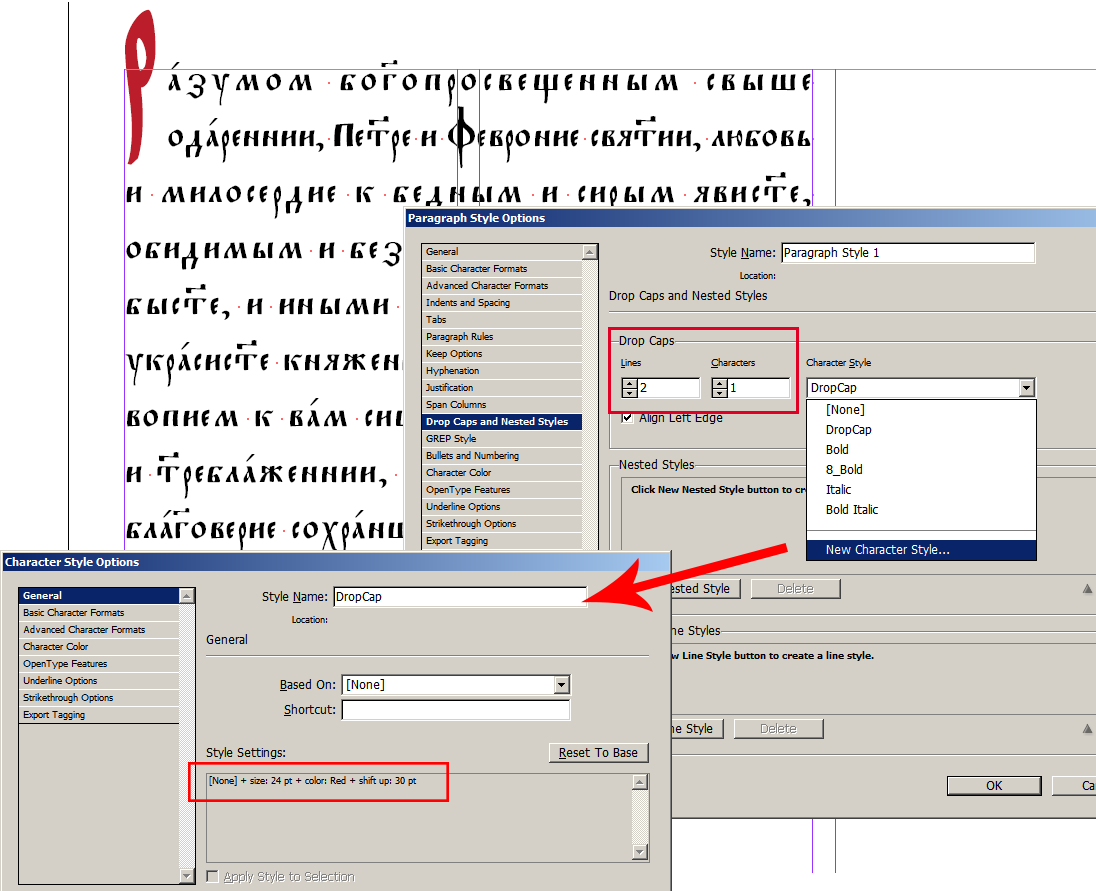Click the Drop Caps Characters value field
This screenshot has width=1096, height=891.
coord(759,388)
